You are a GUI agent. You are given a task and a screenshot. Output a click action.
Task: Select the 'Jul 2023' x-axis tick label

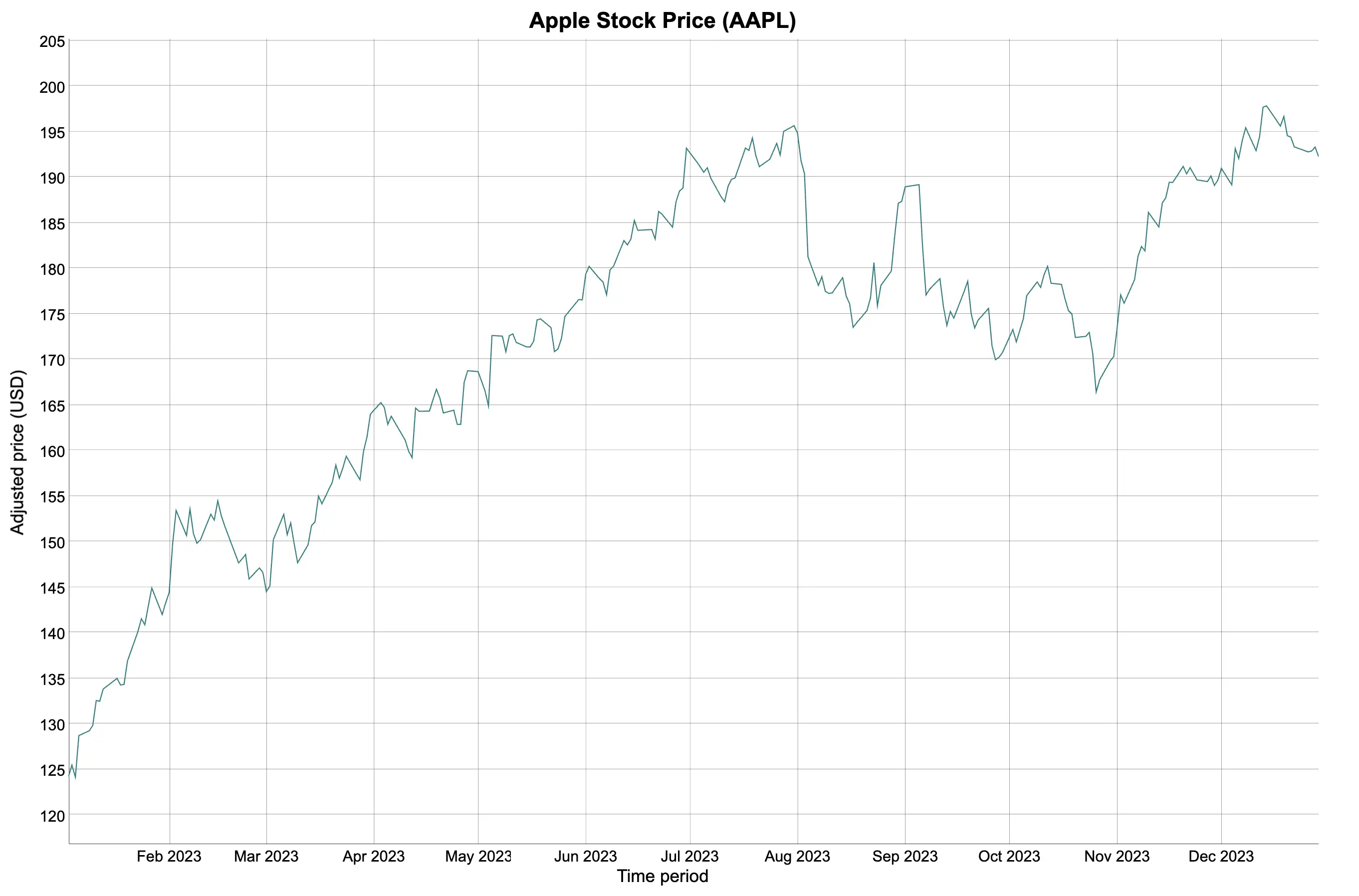(690, 856)
